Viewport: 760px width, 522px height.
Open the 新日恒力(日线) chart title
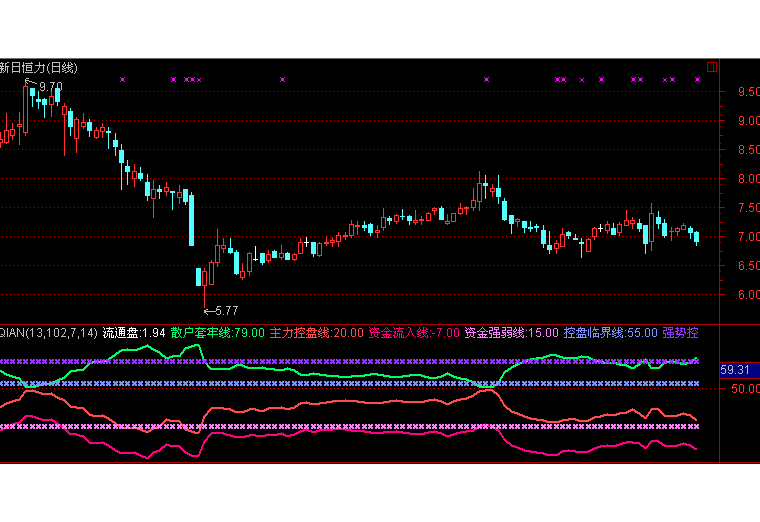[38, 68]
